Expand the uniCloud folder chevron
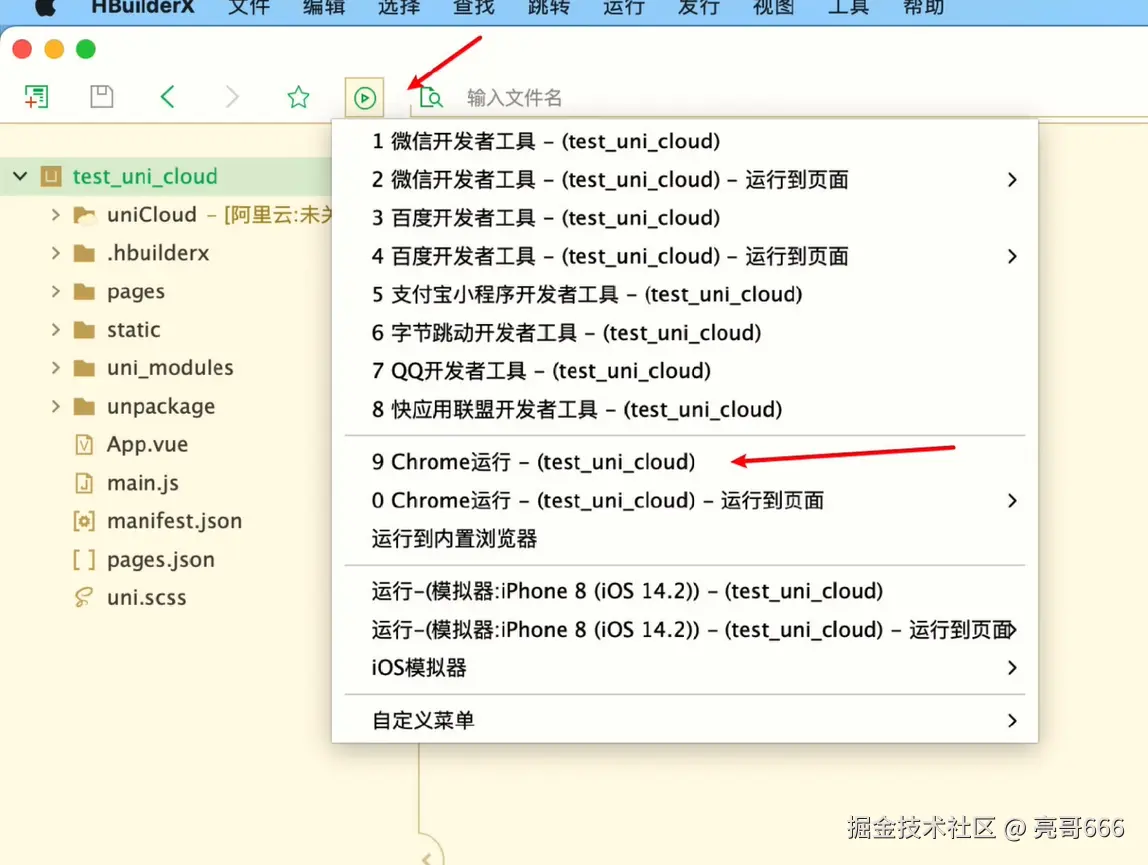 click(56, 215)
